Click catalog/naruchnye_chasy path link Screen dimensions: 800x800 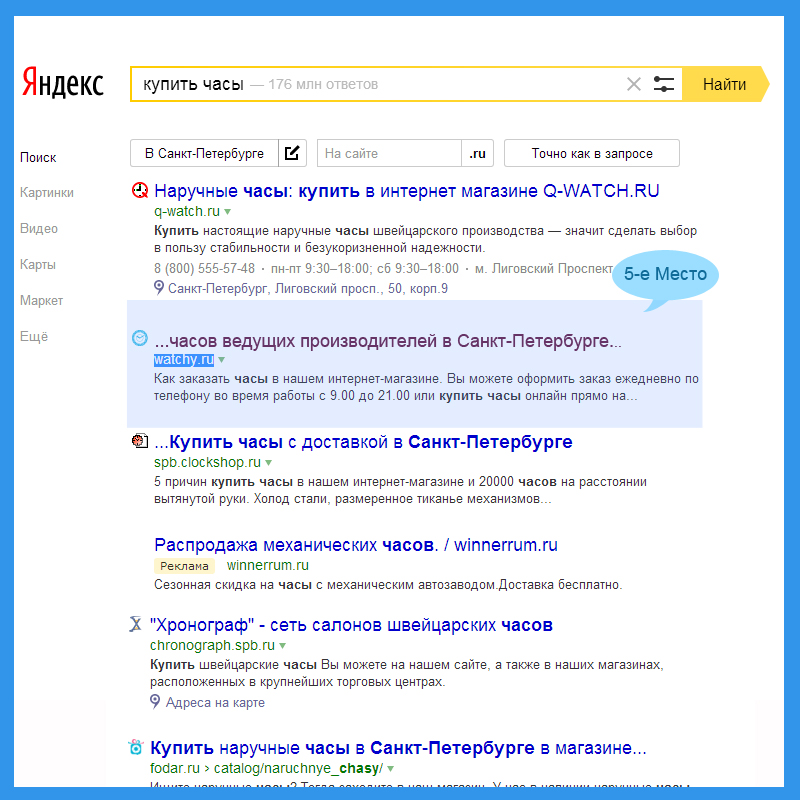pyautogui.click(x=298, y=768)
